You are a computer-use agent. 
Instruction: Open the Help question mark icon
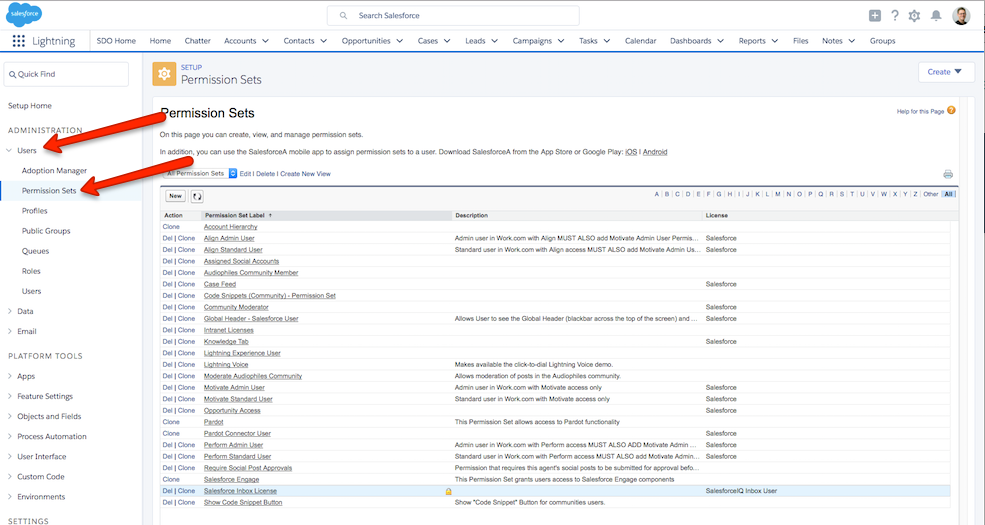[x=895, y=16]
